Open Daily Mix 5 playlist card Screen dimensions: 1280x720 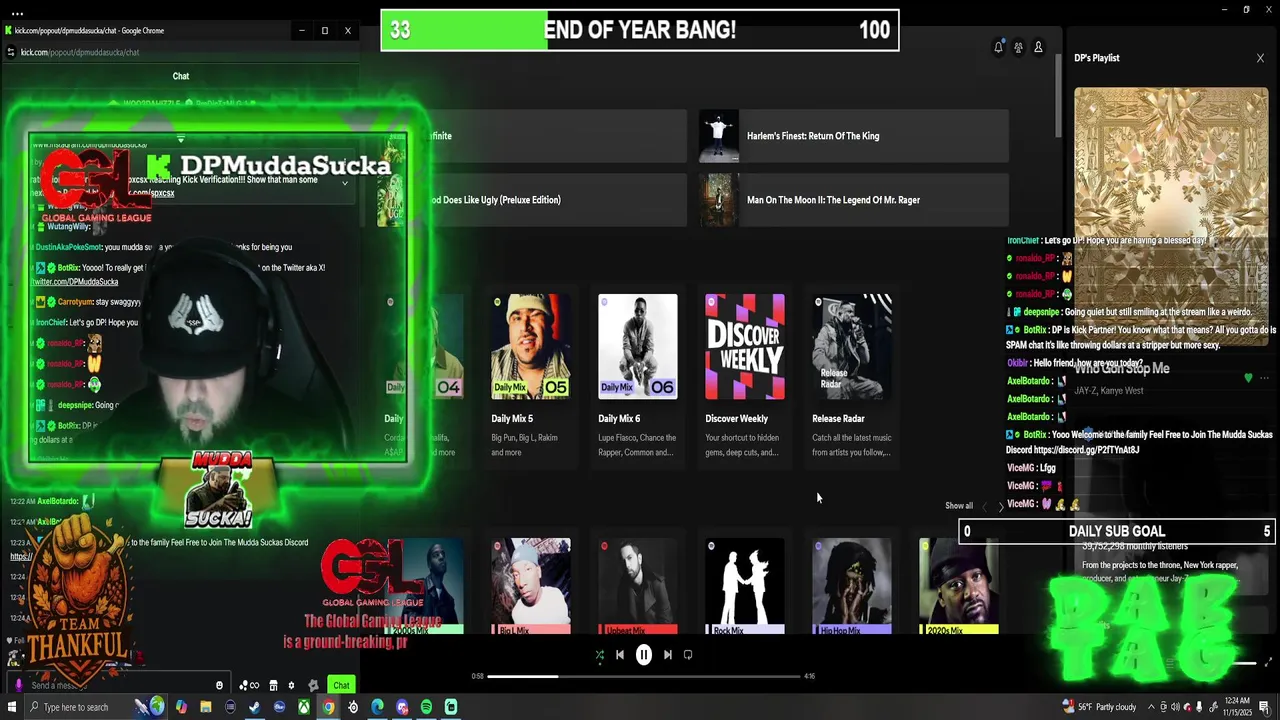[530, 378]
